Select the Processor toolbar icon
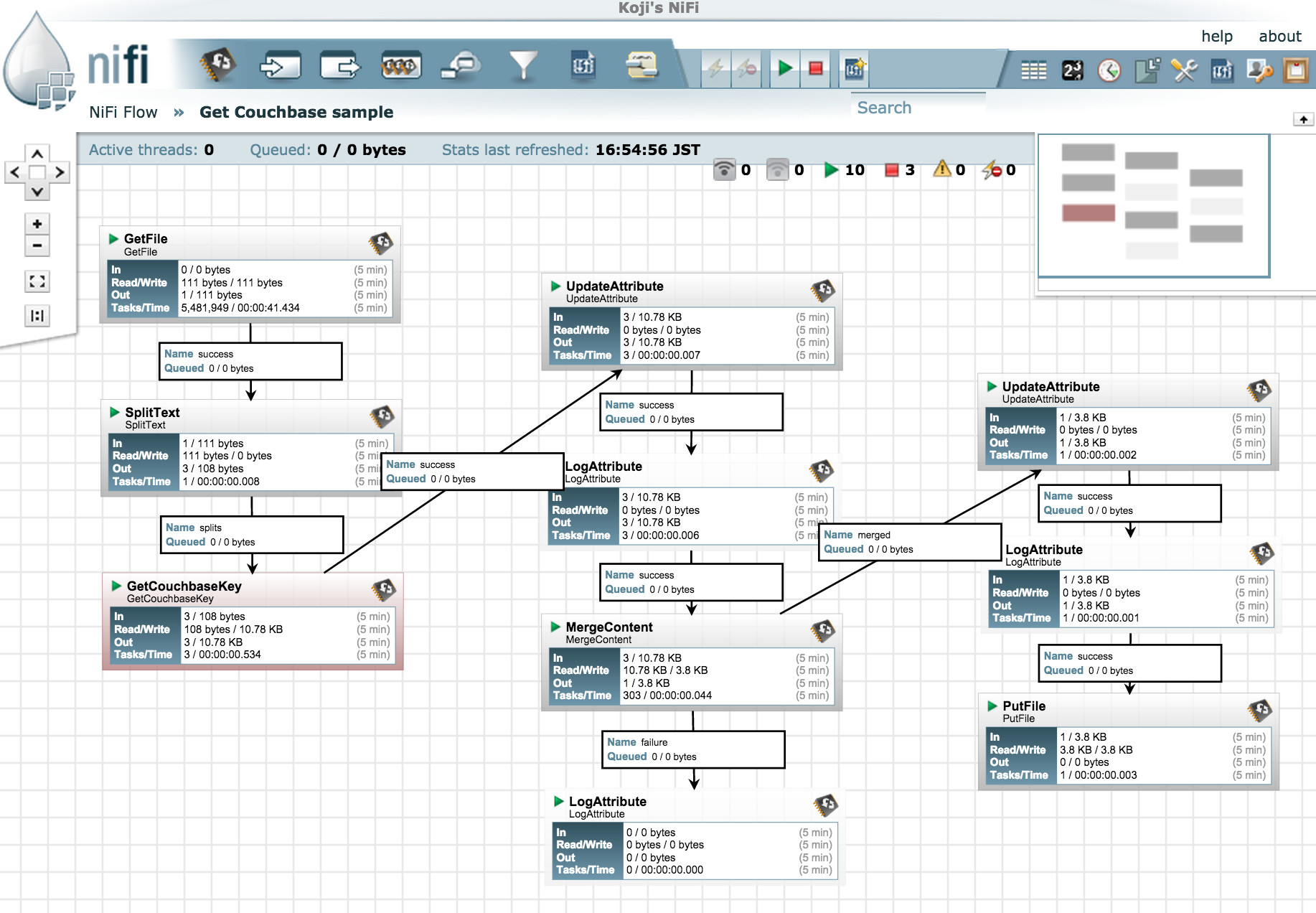1316x913 pixels. 219,66
